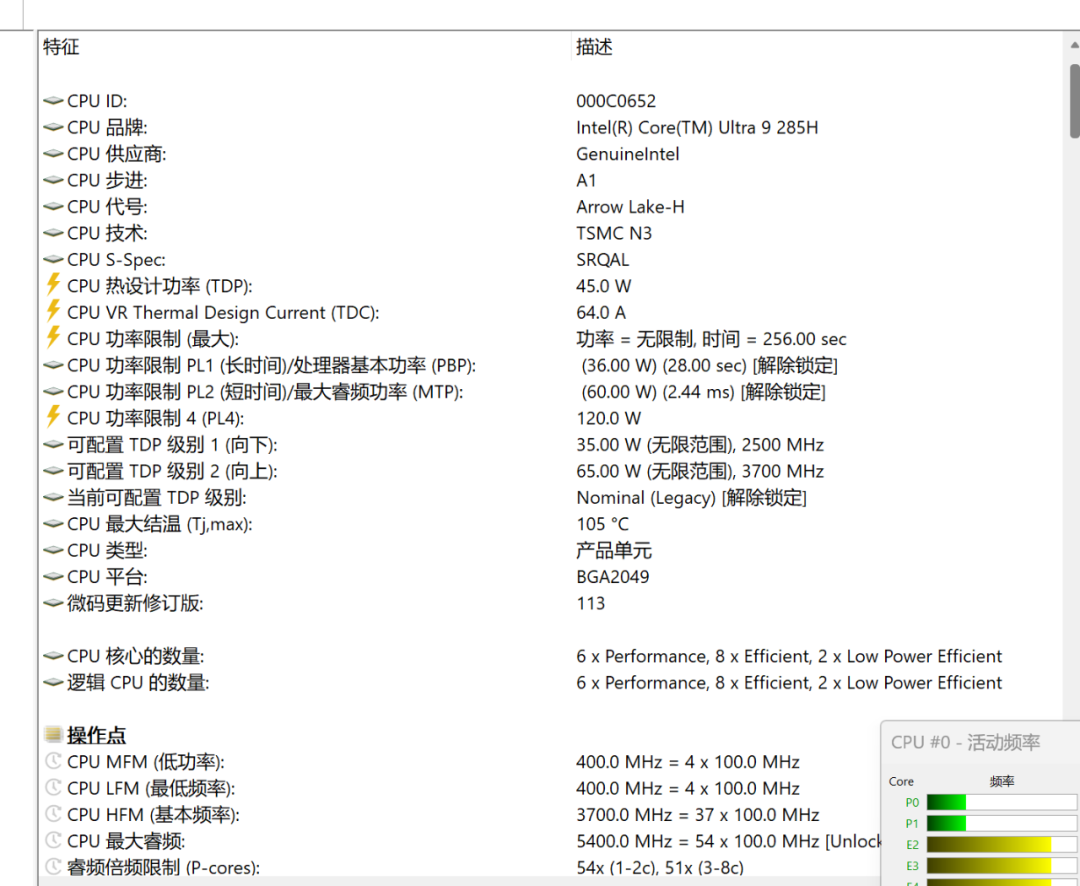Select the 产品单元 CPU type value
1080x886 pixels.
coord(614,550)
